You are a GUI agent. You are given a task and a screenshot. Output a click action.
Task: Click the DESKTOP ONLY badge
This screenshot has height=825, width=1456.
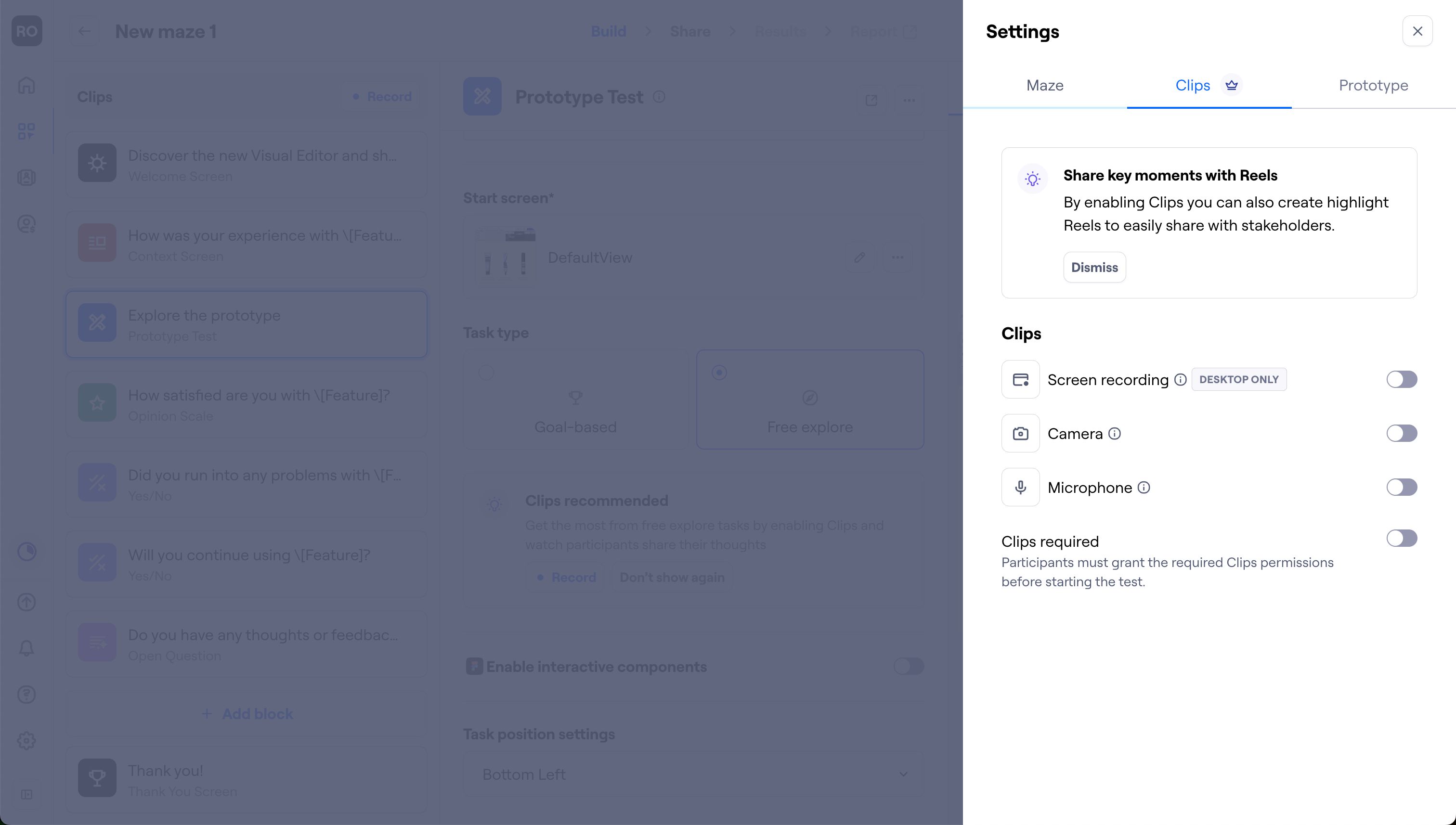[1238, 379]
